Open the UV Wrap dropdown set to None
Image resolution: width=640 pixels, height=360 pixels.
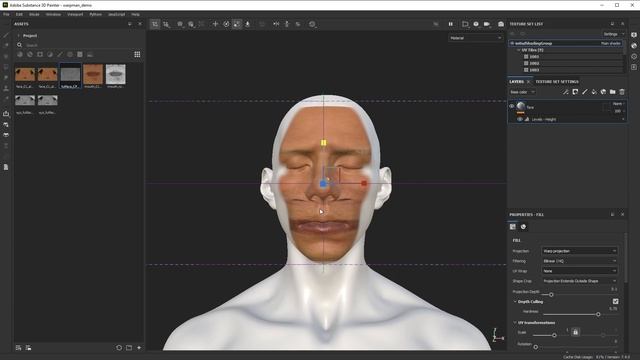(580, 271)
